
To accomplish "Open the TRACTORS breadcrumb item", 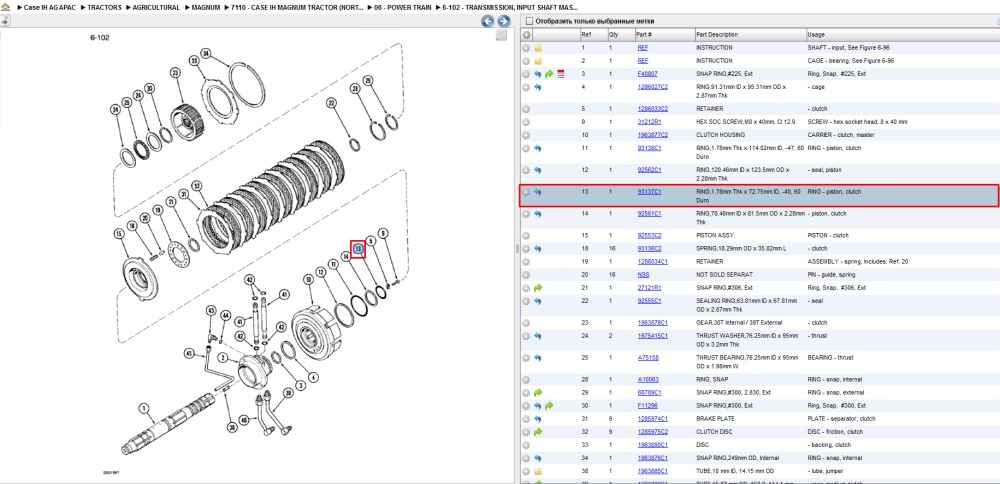I will point(105,7).
